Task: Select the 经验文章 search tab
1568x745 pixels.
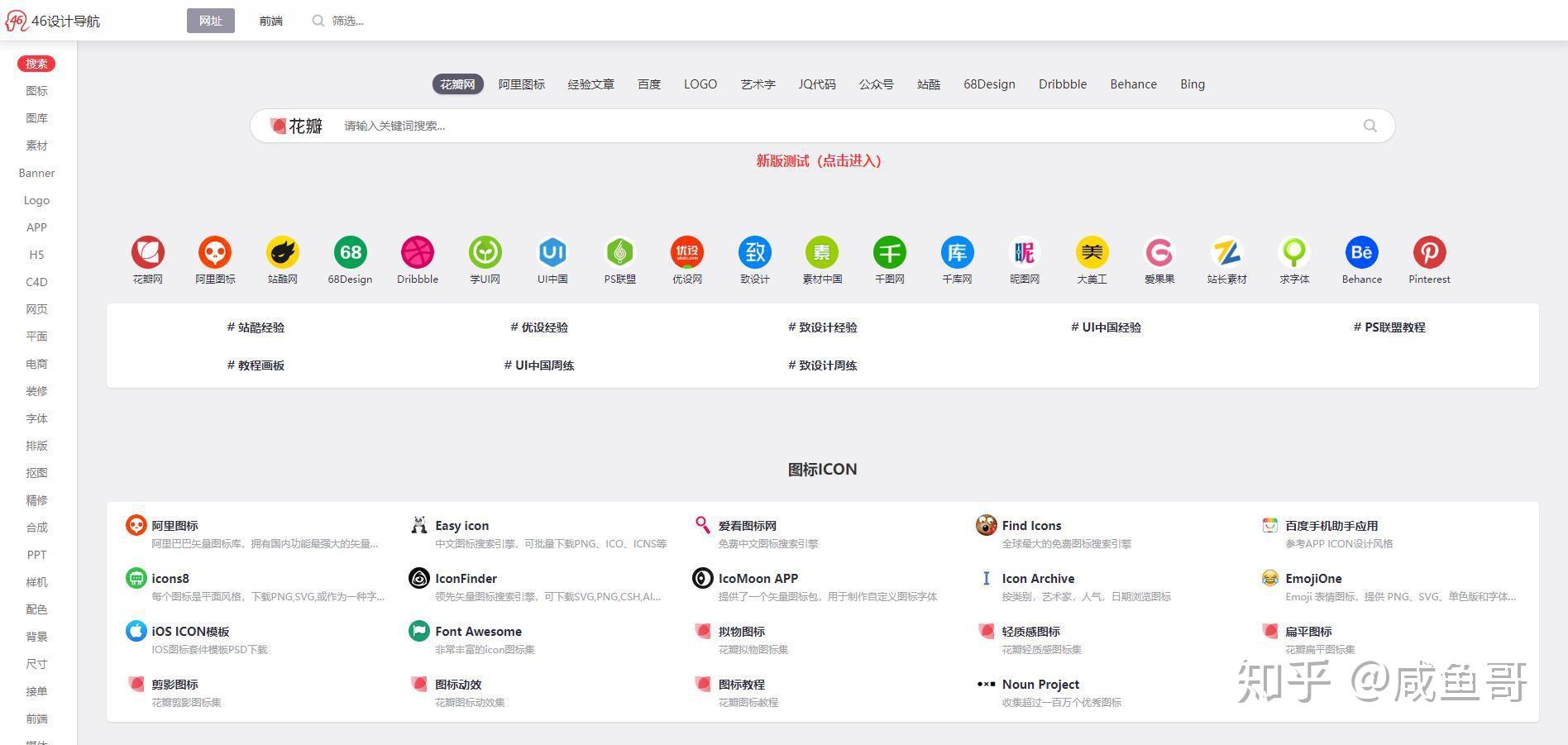Action: coord(591,84)
